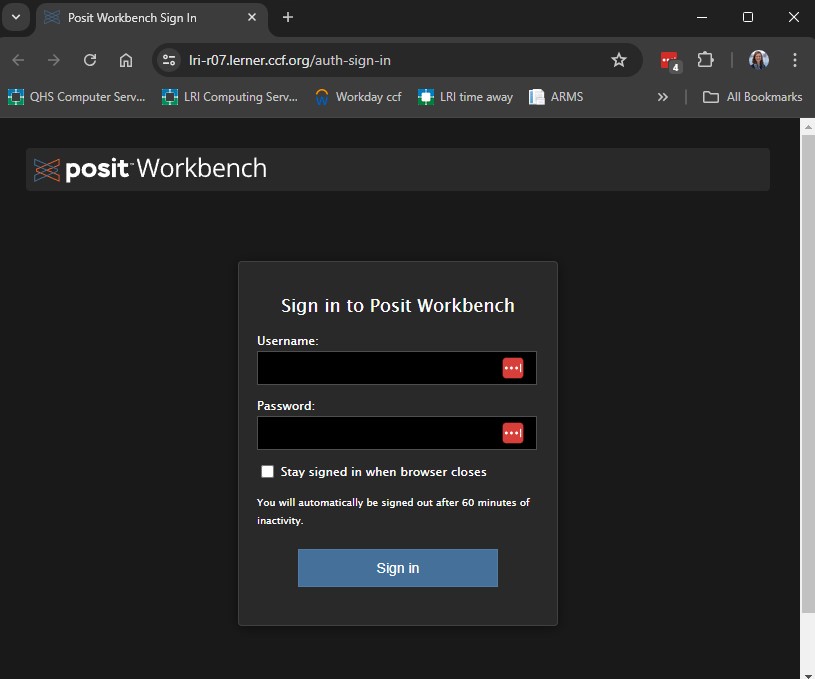Minimize the Chrome window

coord(702,17)
